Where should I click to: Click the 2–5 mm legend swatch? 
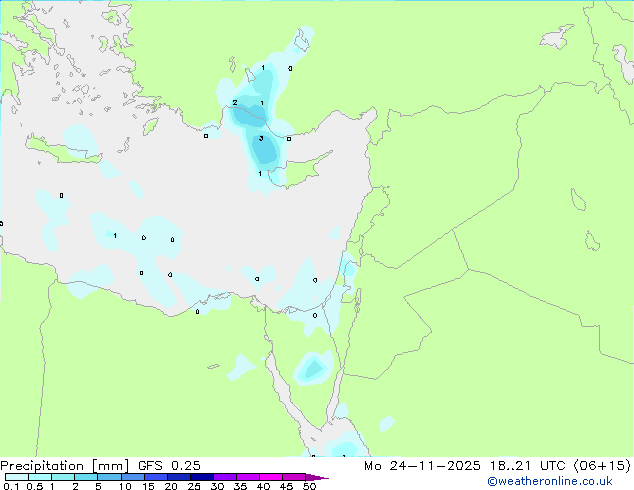coord(86,477)
